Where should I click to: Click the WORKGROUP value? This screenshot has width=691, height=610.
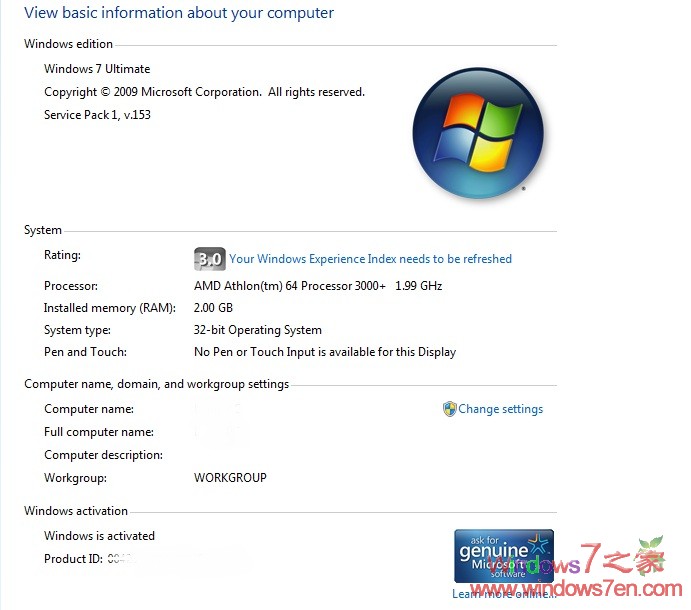tap(230, 478)
